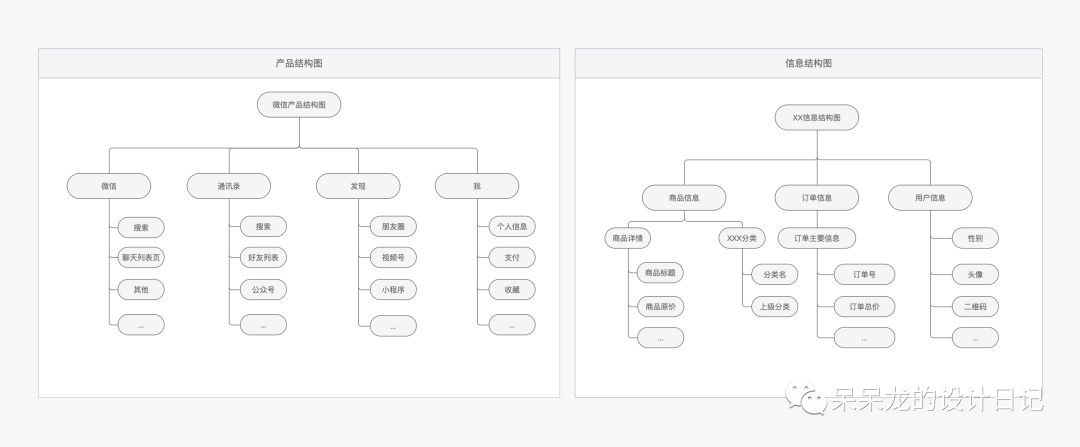Select the 个人信息 node
This screenshot has height=447, width=1080.
512,227
